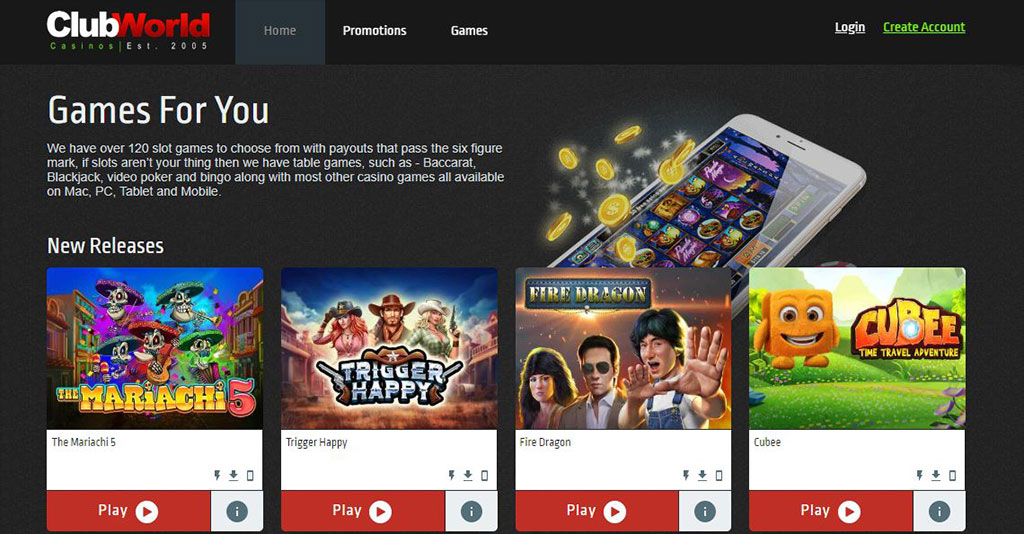Click the Fire Dragon game thumbnail
Screen dimensions: 1024x534
(624, 348)
